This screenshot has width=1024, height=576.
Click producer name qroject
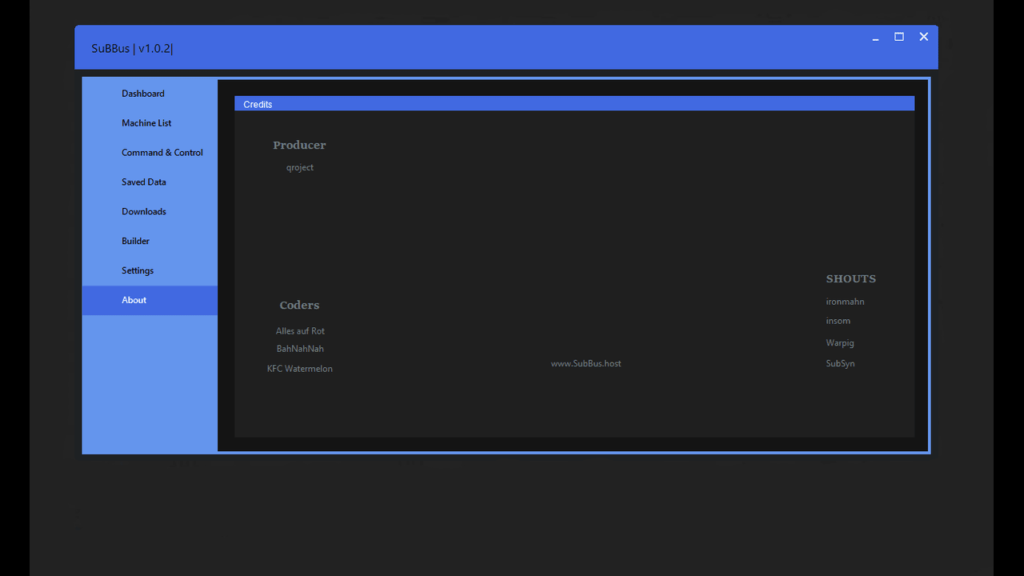(x=300, y=168)
